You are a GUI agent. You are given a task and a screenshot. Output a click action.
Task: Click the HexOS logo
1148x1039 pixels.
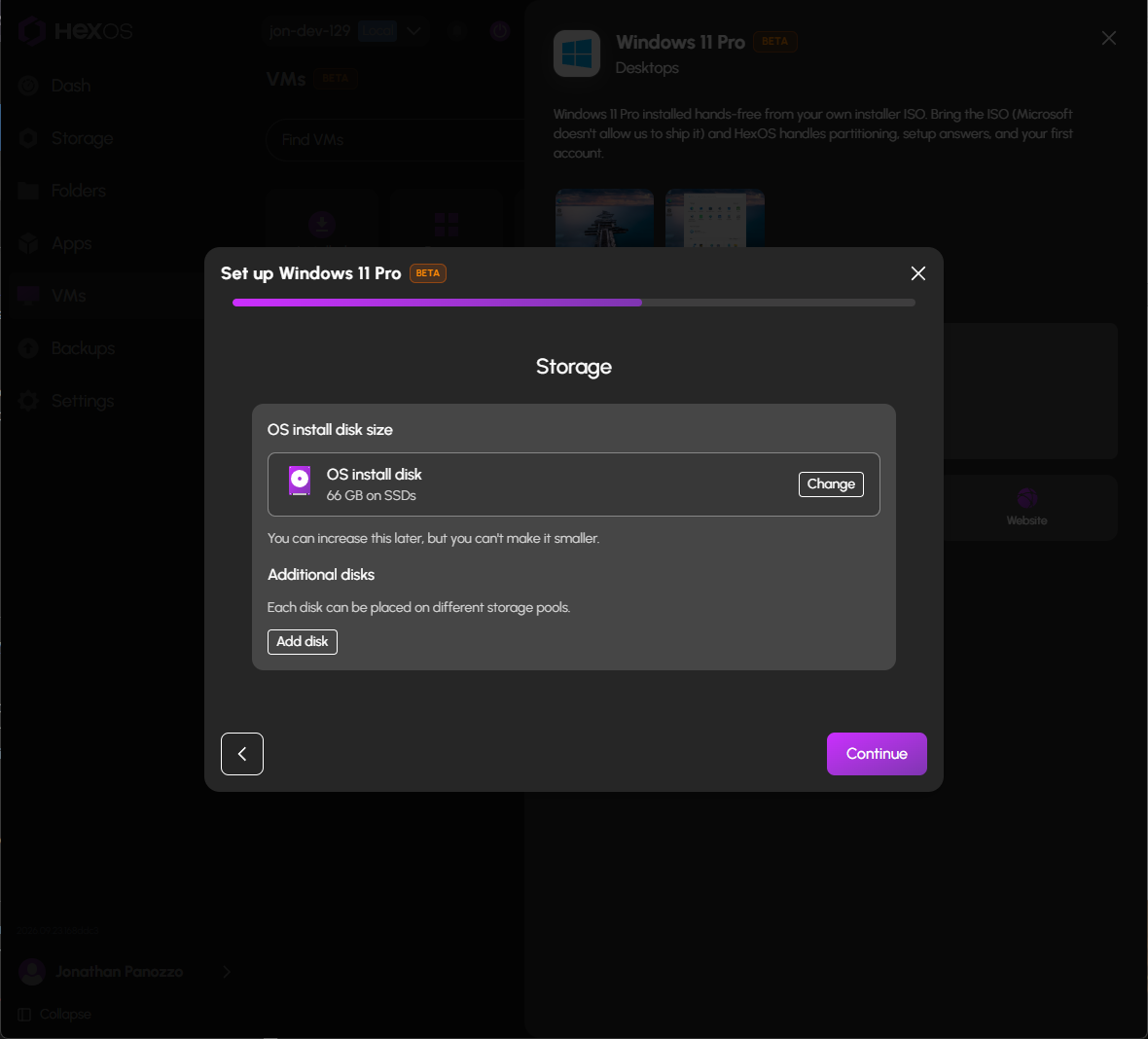point(76,31)
